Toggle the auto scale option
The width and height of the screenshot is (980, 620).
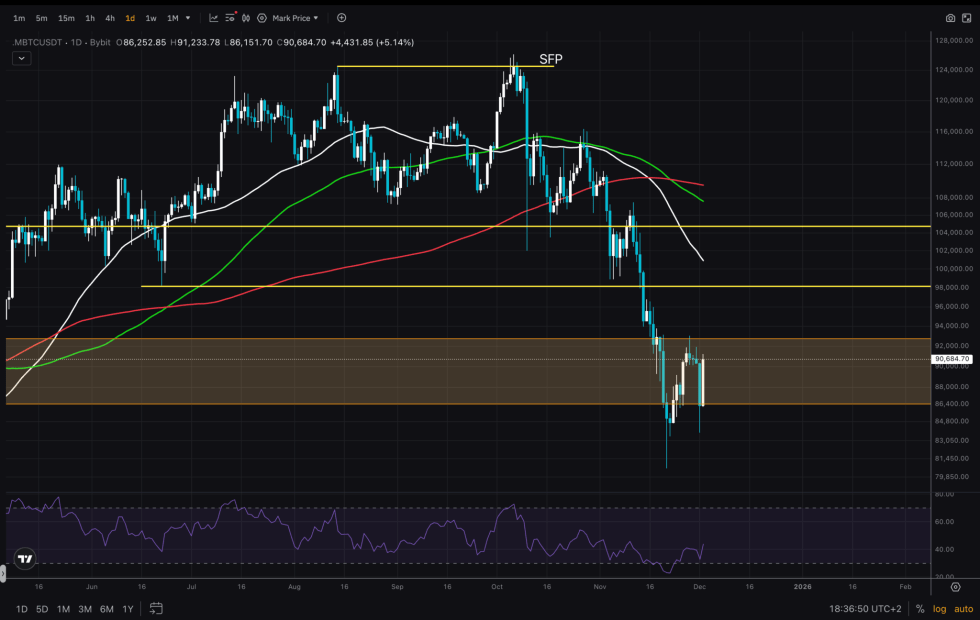tap(961, 608)
